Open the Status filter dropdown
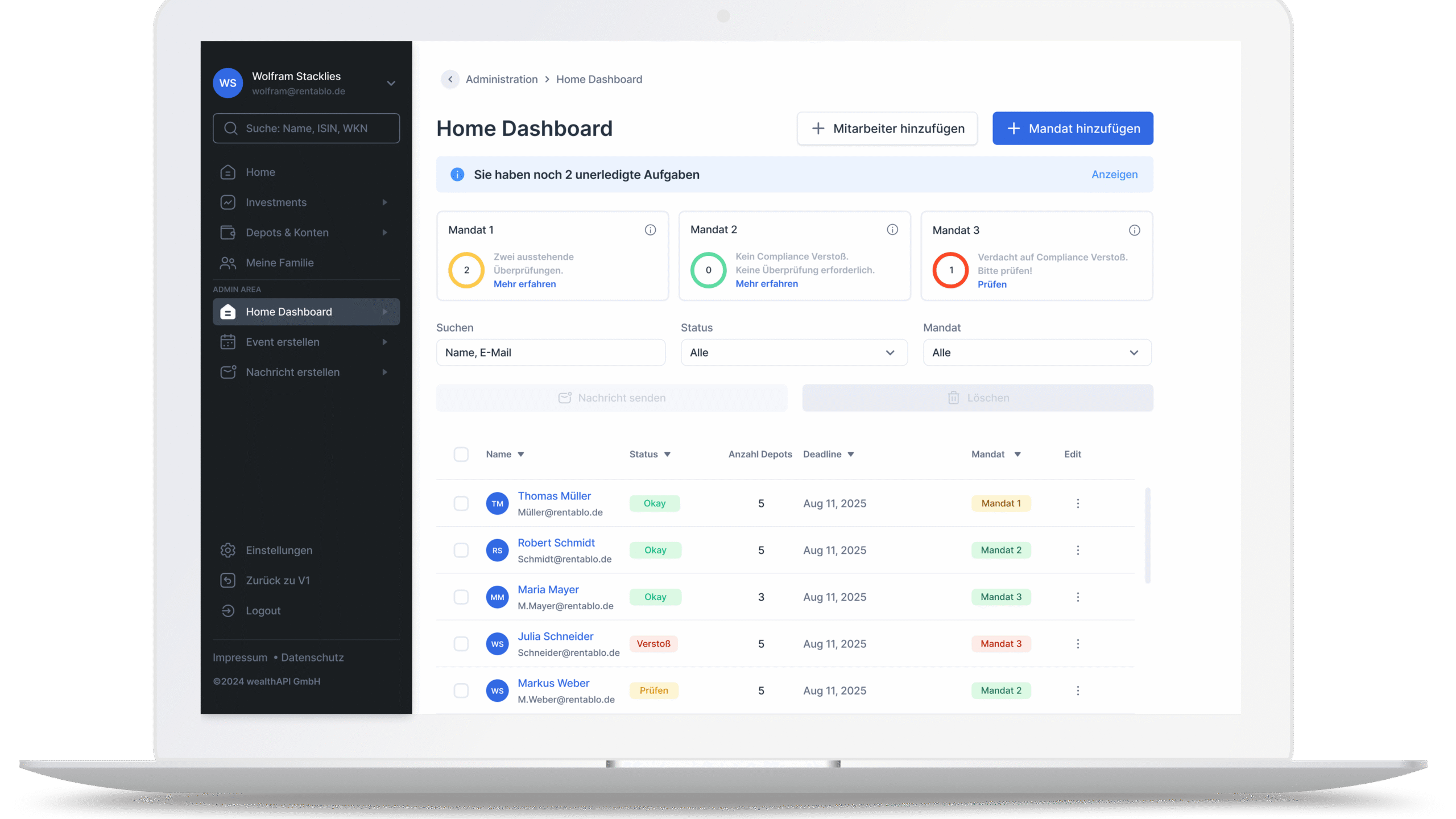The width and height of the screenshot is (1456, 819). pyautogui.click(x=794, y=353)
